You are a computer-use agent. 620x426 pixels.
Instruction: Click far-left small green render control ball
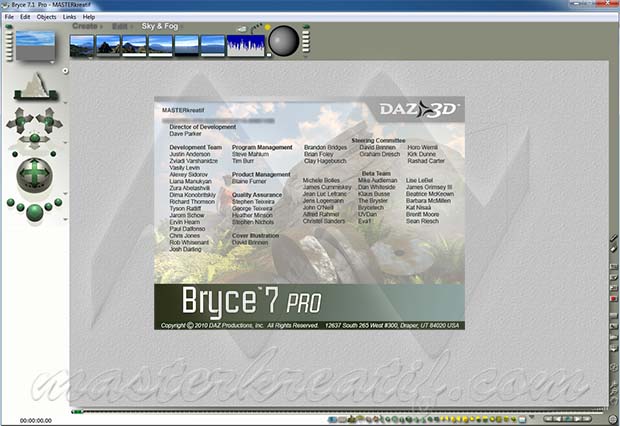click(11, 203)
